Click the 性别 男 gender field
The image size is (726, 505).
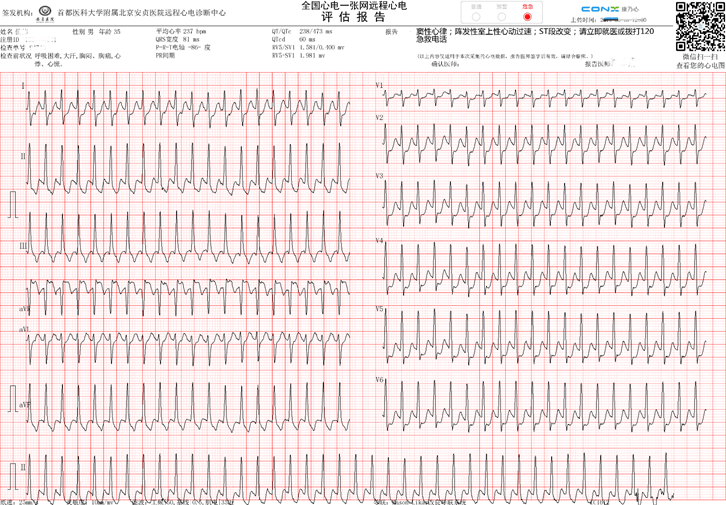tap(83, 31)
